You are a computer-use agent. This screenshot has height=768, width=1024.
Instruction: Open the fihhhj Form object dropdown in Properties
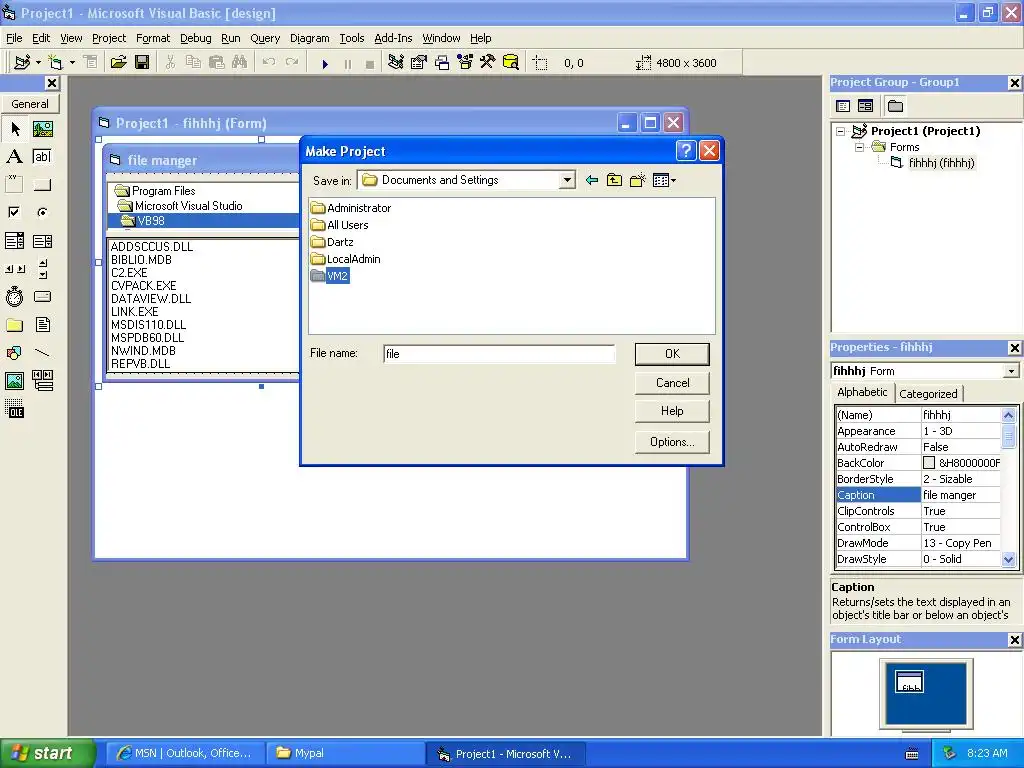point(1011,371)
